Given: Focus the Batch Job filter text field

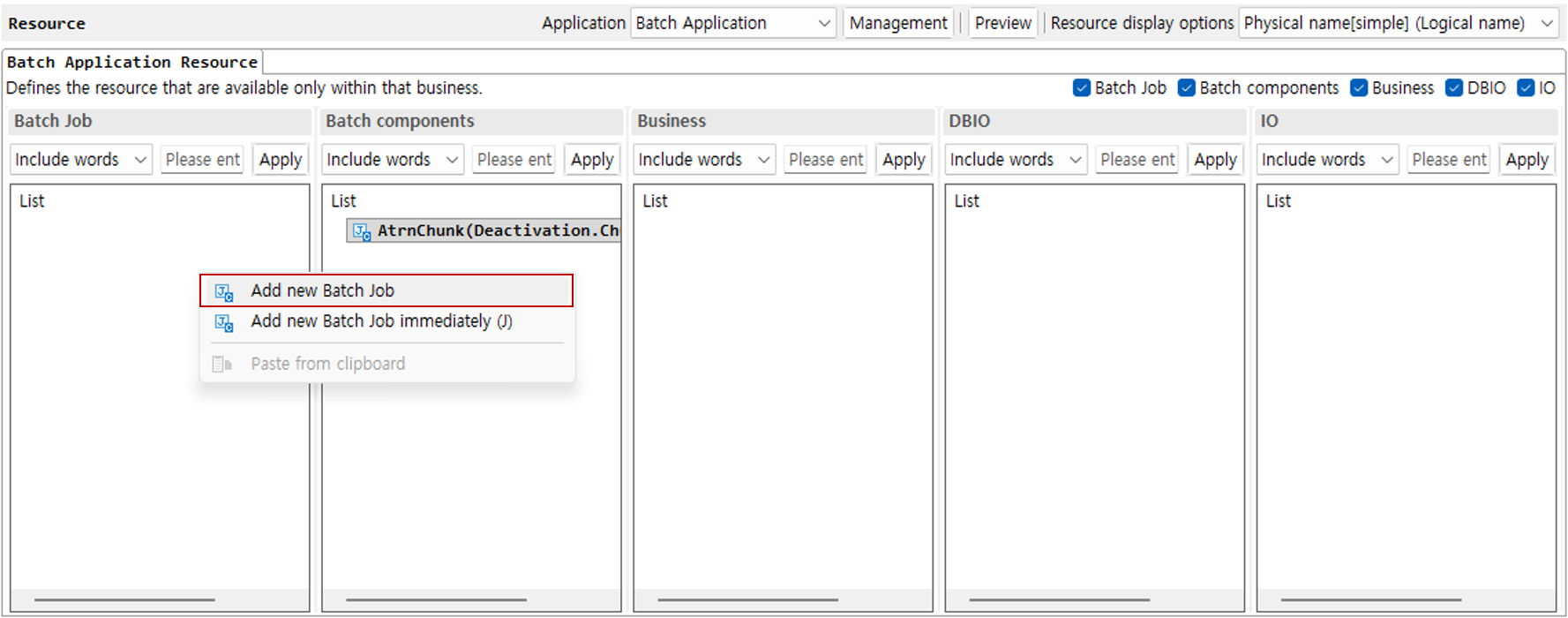Looking at the screenshot, I should click(x=202, y=160).
